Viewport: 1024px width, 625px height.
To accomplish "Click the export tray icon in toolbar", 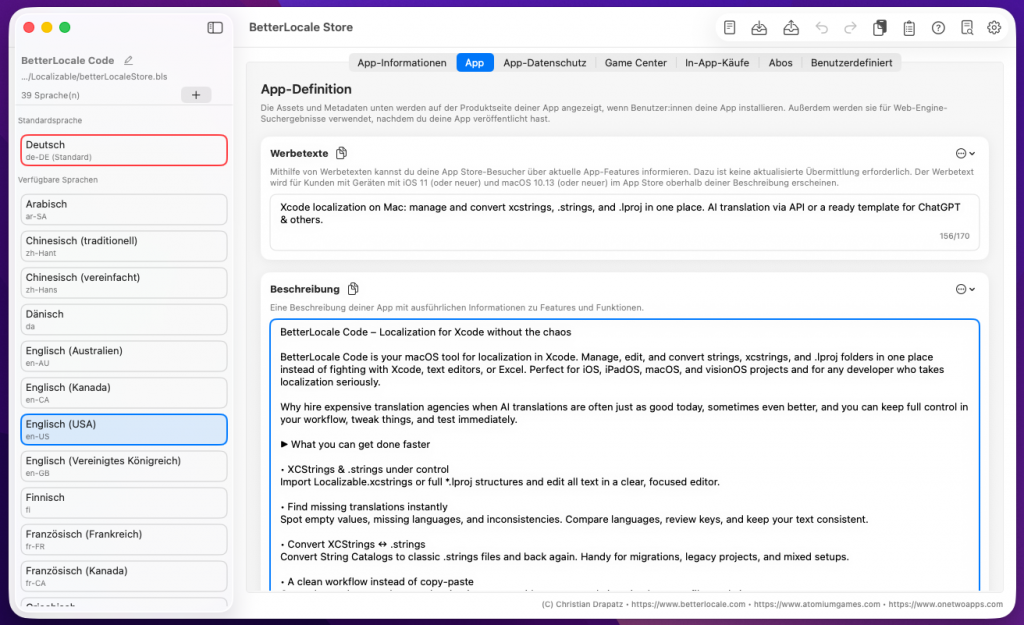I will click(x=790, y=28).
